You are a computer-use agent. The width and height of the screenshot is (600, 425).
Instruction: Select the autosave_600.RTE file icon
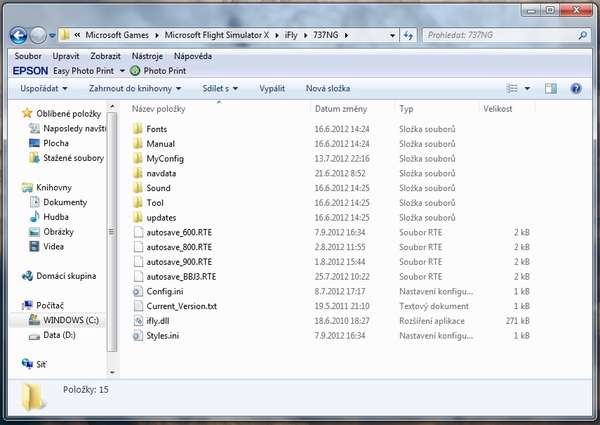[138, 232]
